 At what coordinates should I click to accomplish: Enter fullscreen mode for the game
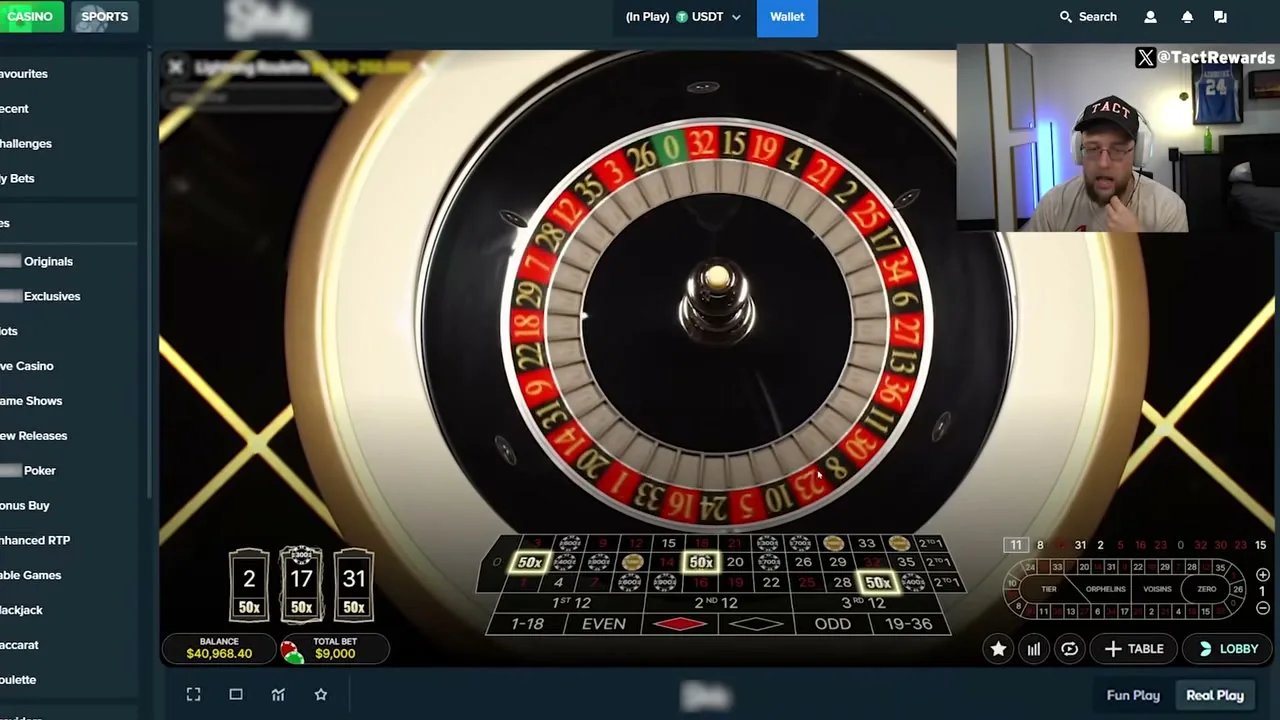(x=194, y=694)
